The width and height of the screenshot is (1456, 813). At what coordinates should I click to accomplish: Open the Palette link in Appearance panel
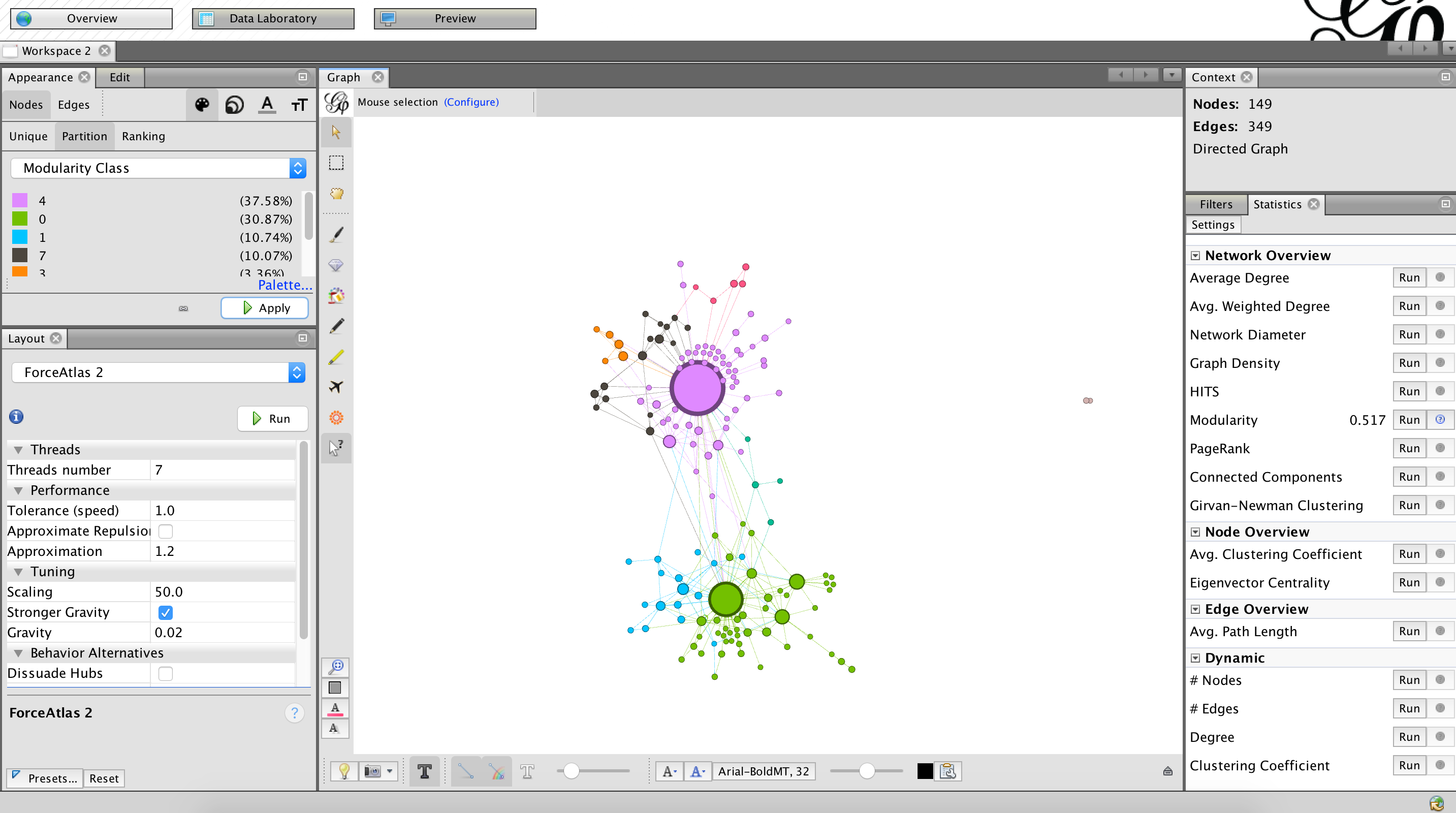point(285,285)
